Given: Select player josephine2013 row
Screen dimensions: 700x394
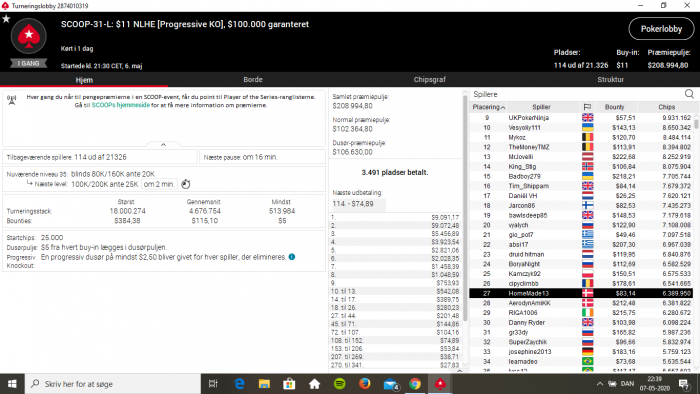Looking at the screenshot, I should pos(581,352).
